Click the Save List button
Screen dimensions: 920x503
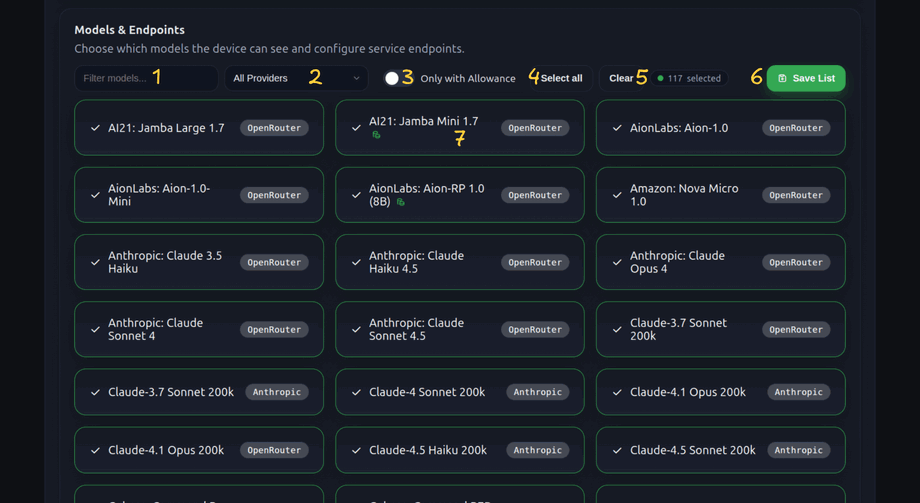[806, 78]
